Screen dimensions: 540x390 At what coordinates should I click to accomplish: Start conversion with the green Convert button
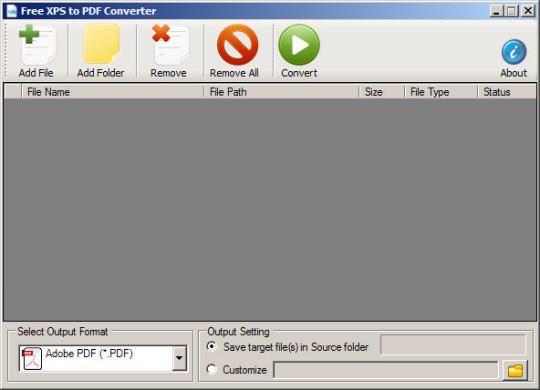pyautogui.click(x=299, y=45)
